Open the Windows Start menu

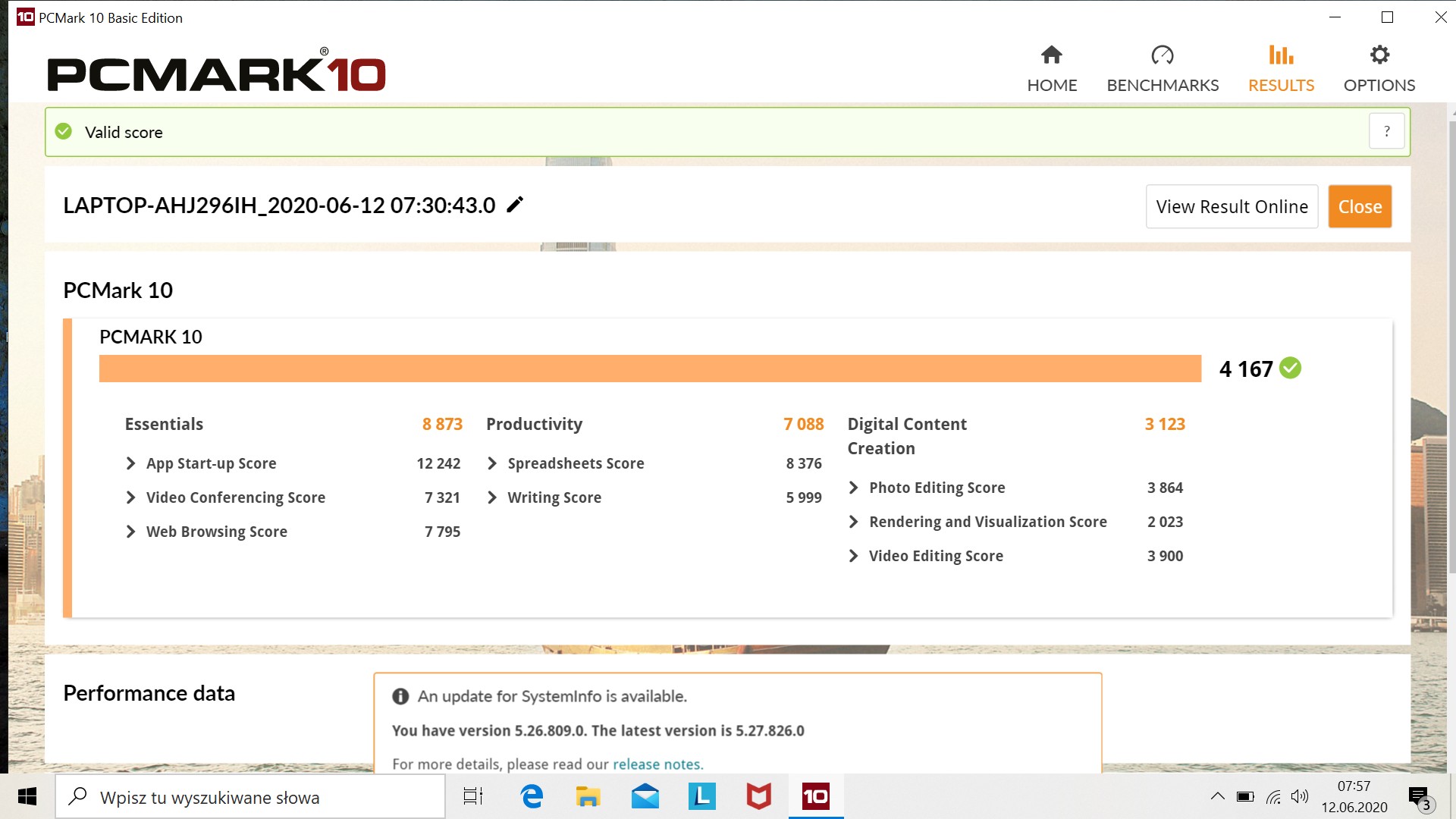coord(27,796)
